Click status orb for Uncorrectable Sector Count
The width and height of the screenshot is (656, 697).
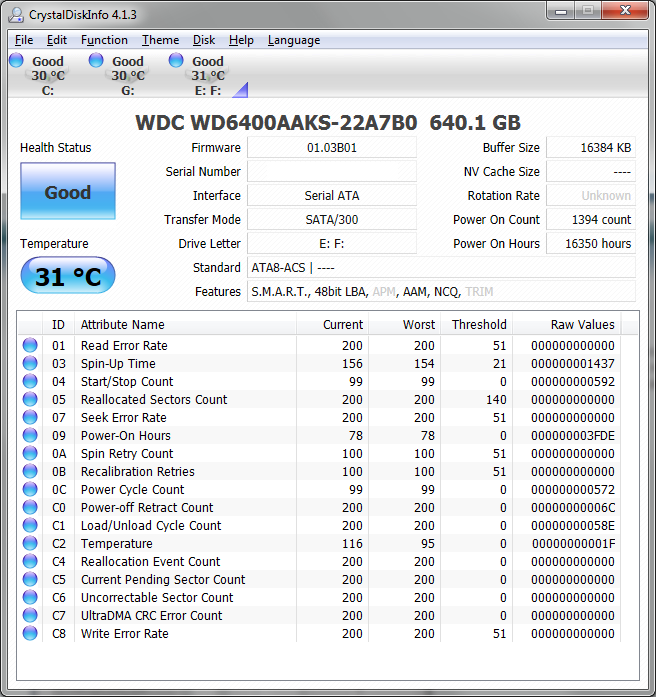(x=30, y=597)
